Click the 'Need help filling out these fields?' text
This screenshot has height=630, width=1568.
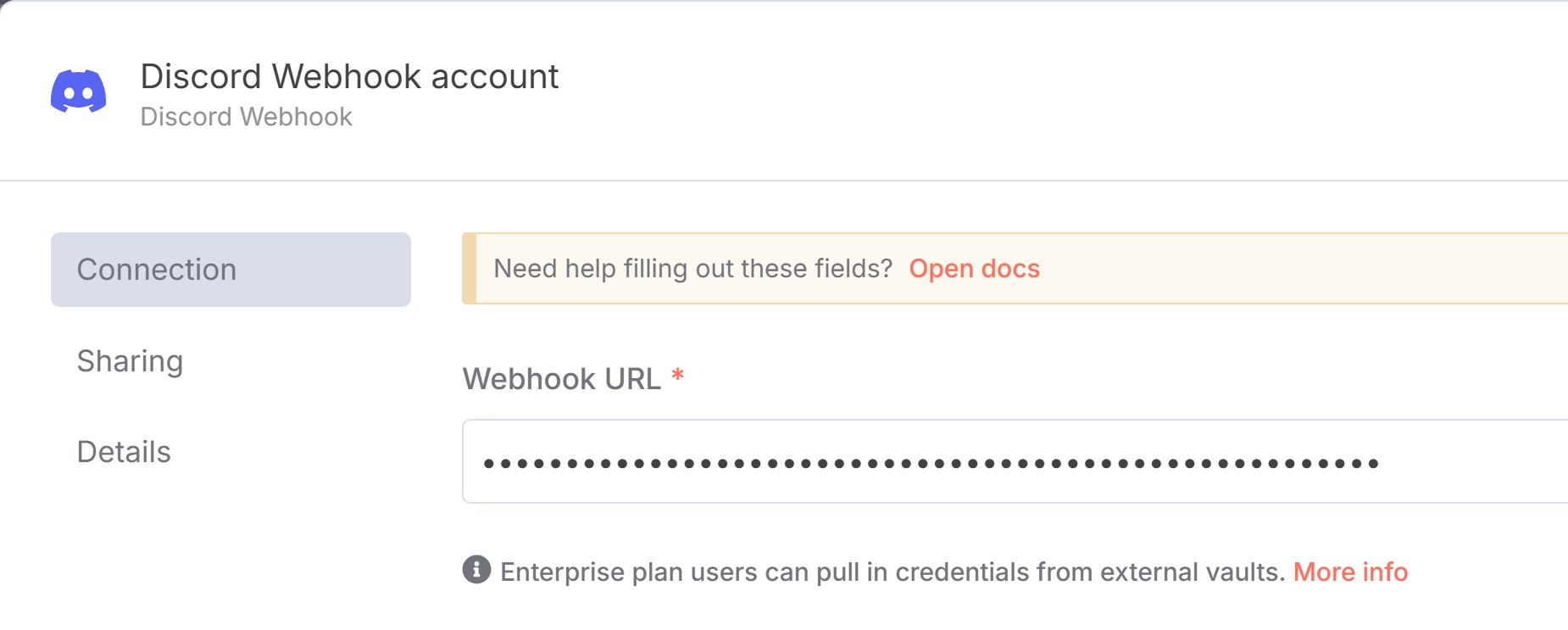tap(692, 269)
